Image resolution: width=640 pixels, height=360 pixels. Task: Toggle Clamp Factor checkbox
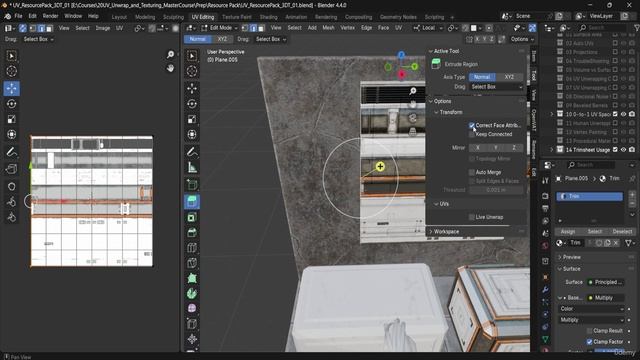(x=589, y=342)
